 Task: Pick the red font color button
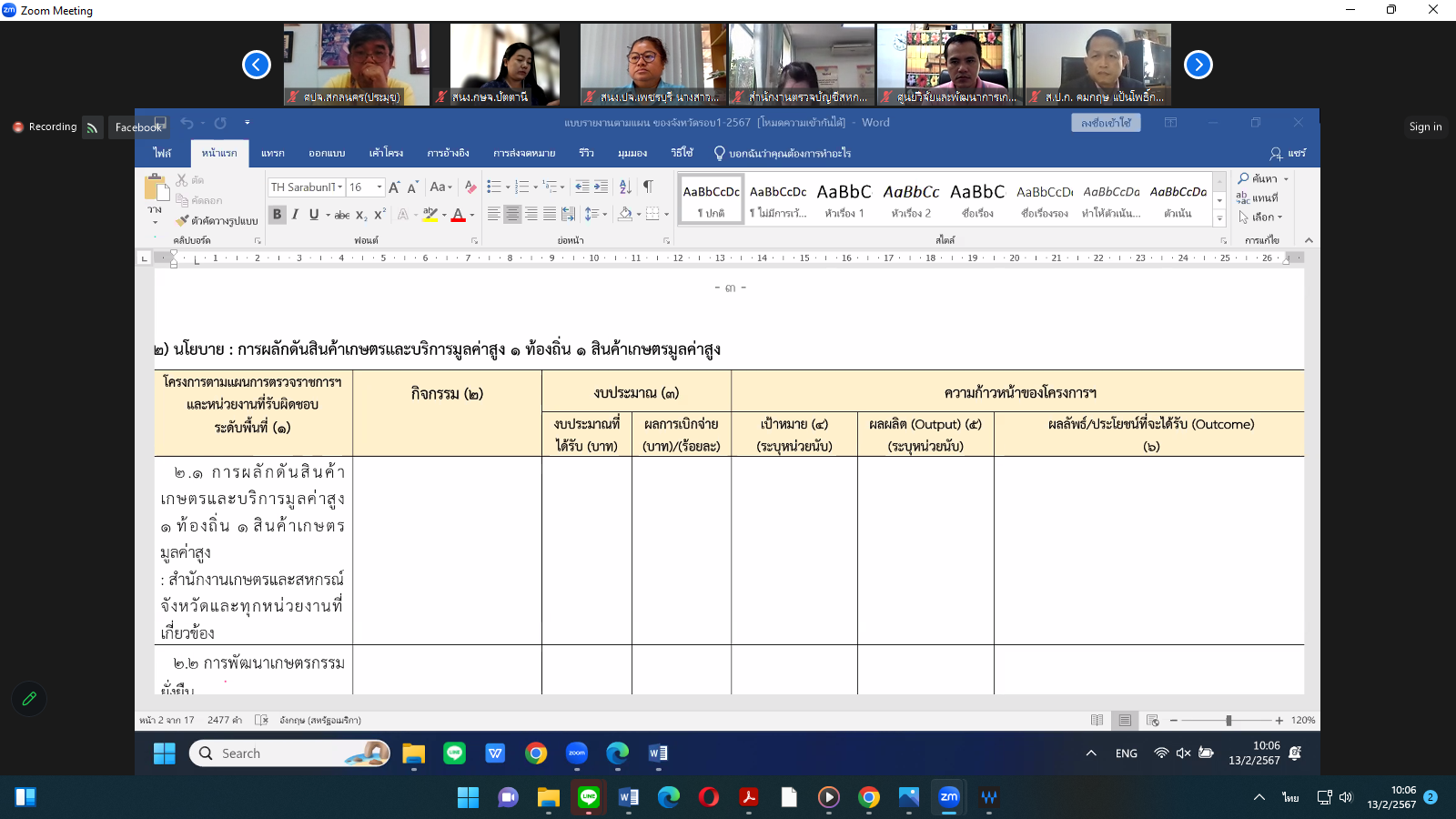point(458,215)
